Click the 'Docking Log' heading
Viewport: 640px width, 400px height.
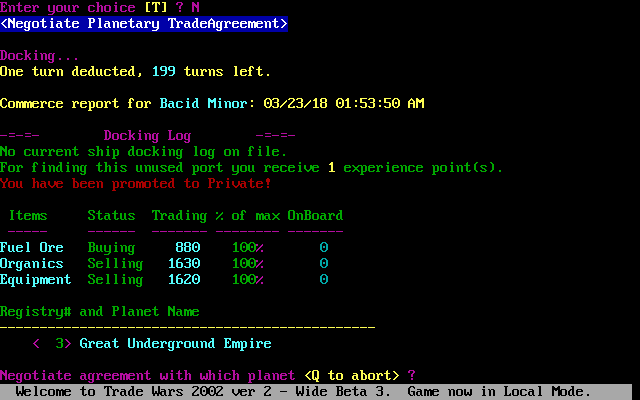coord(147,136)
